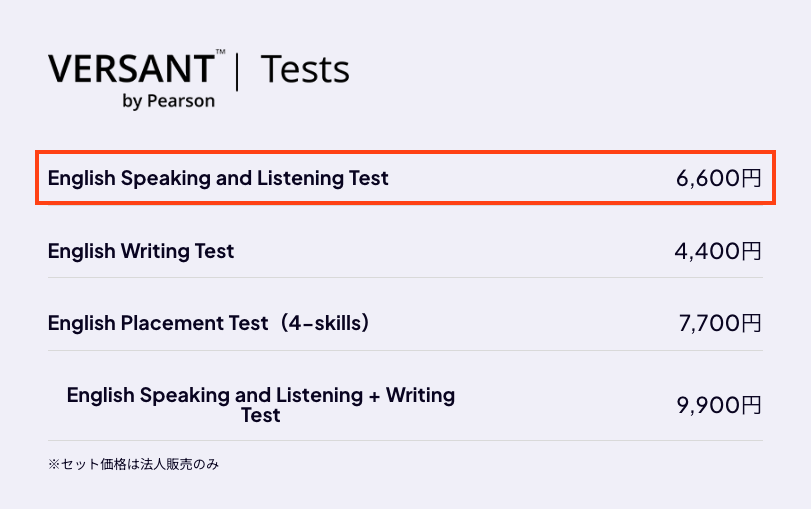Click the vertical divider beside the VERSANT logo
Image resolution: width=811 pixels, height=509 pixels.
click(237, 70)
